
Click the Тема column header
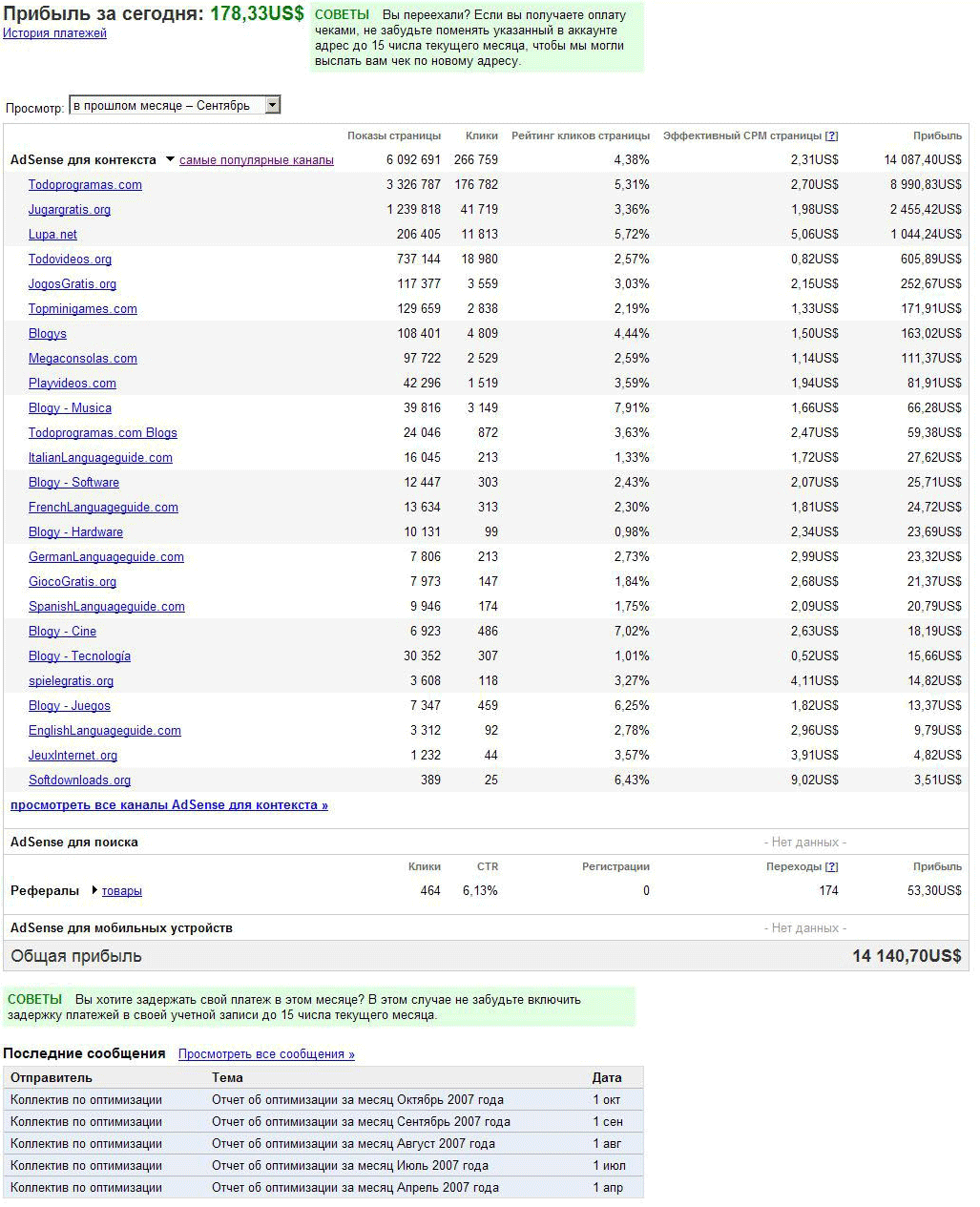pos(227,1078)
